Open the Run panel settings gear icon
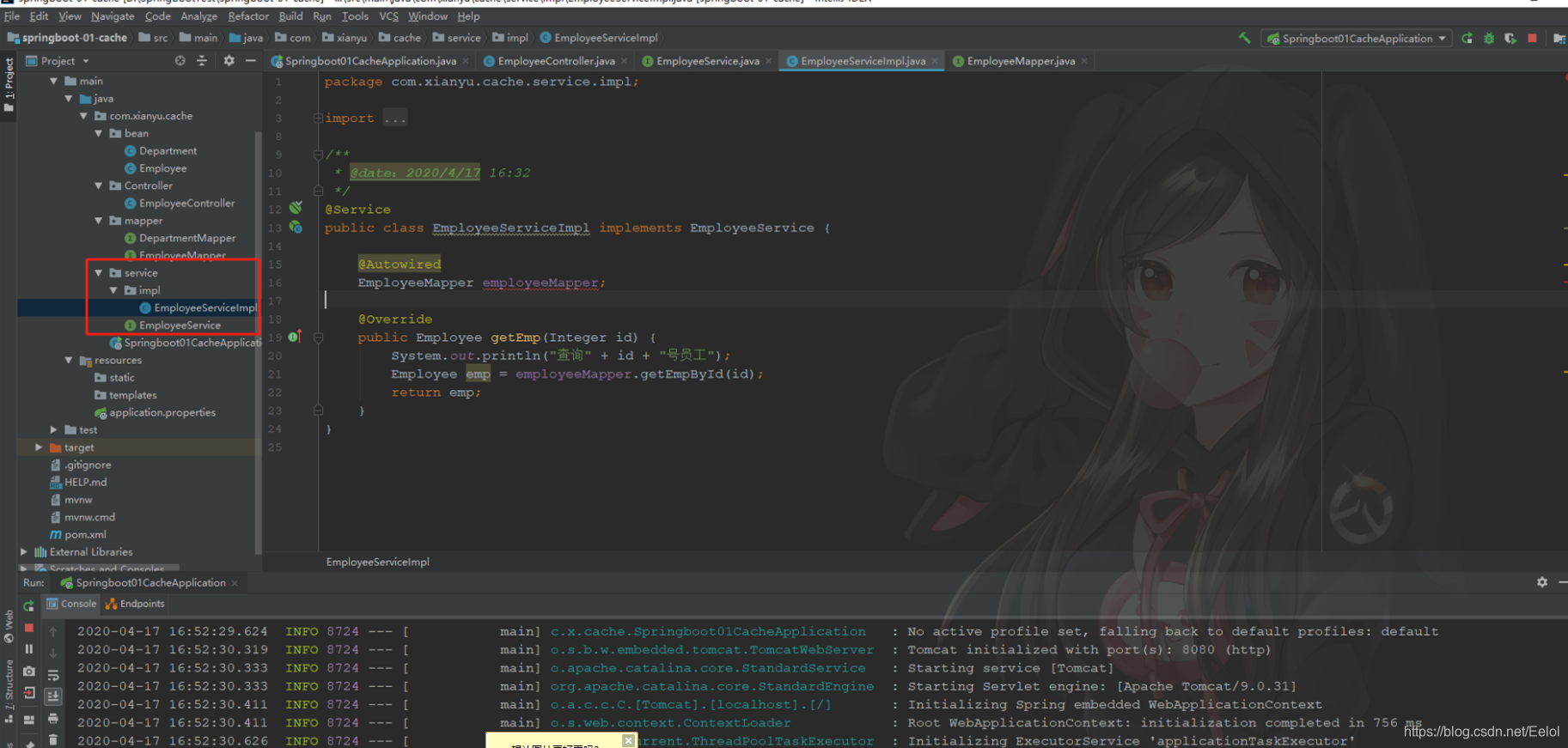 (1542, 582)
